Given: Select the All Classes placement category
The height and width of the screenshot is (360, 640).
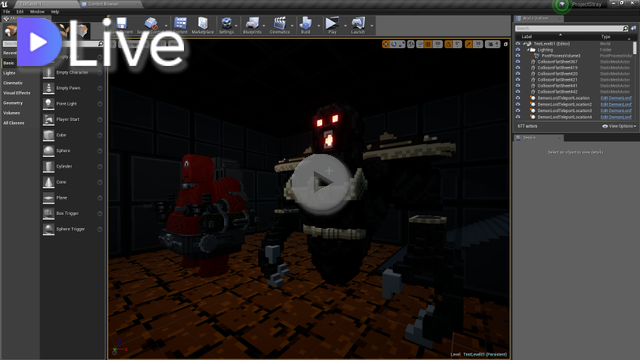Looking at the screenshot, I should (x=14, y=123).
